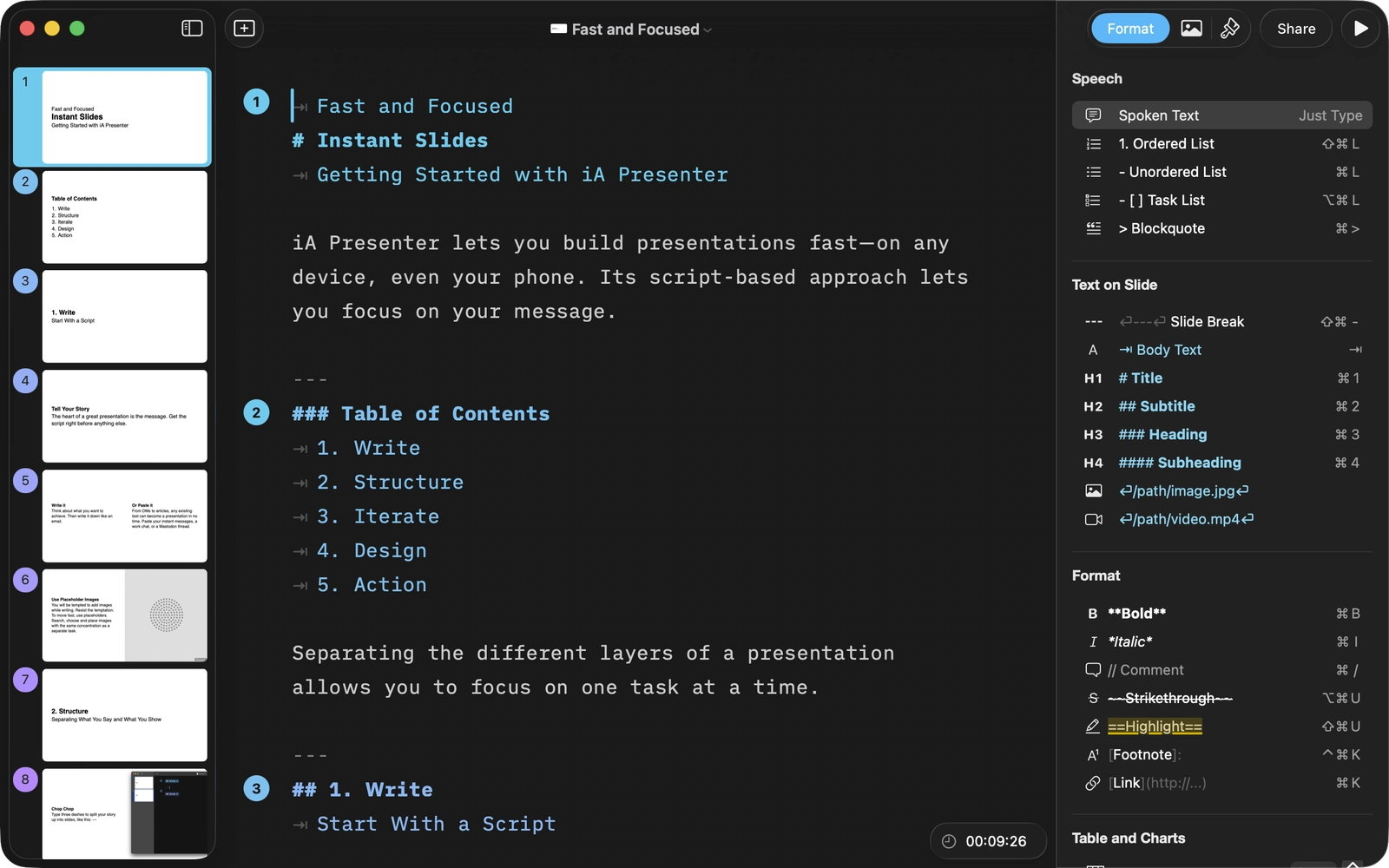Click the Blockquote icon
The image size is (1389, 868).
point(1093,228)
